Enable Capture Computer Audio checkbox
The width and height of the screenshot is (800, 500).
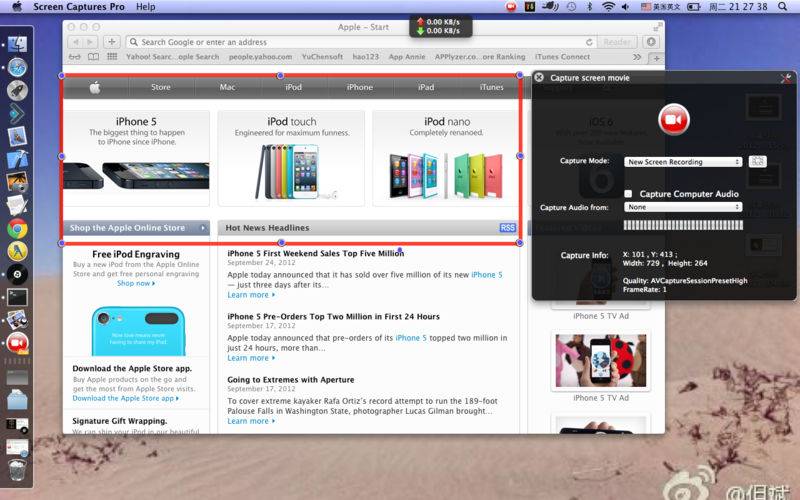(628, 193)
